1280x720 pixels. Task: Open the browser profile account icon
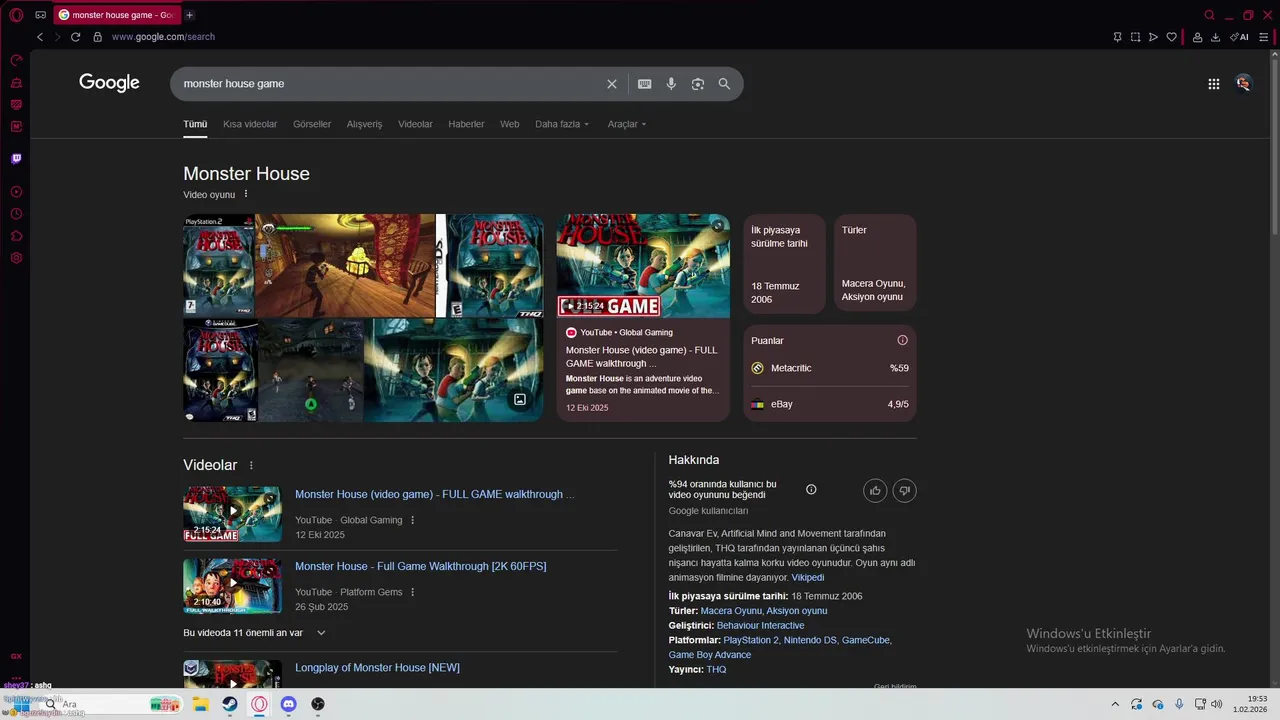1197,37
